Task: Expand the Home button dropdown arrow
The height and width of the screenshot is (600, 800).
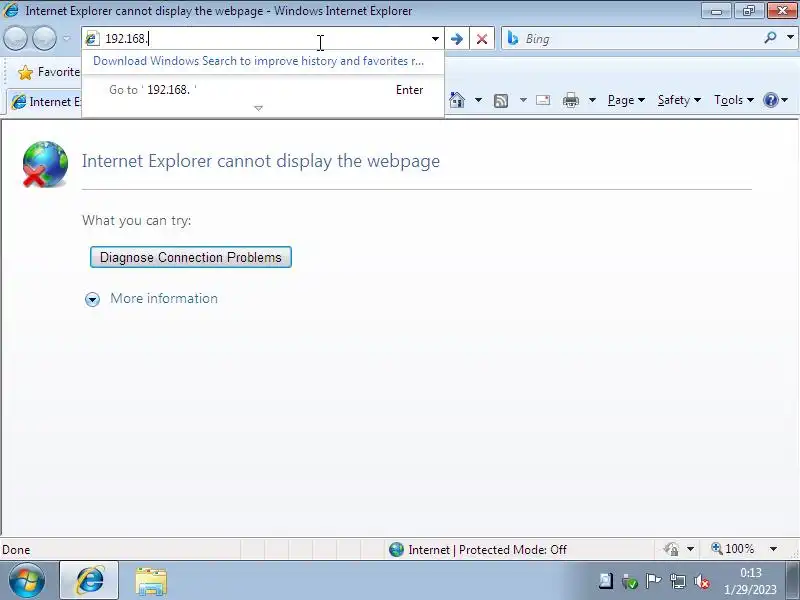Action: click(478, 100)
